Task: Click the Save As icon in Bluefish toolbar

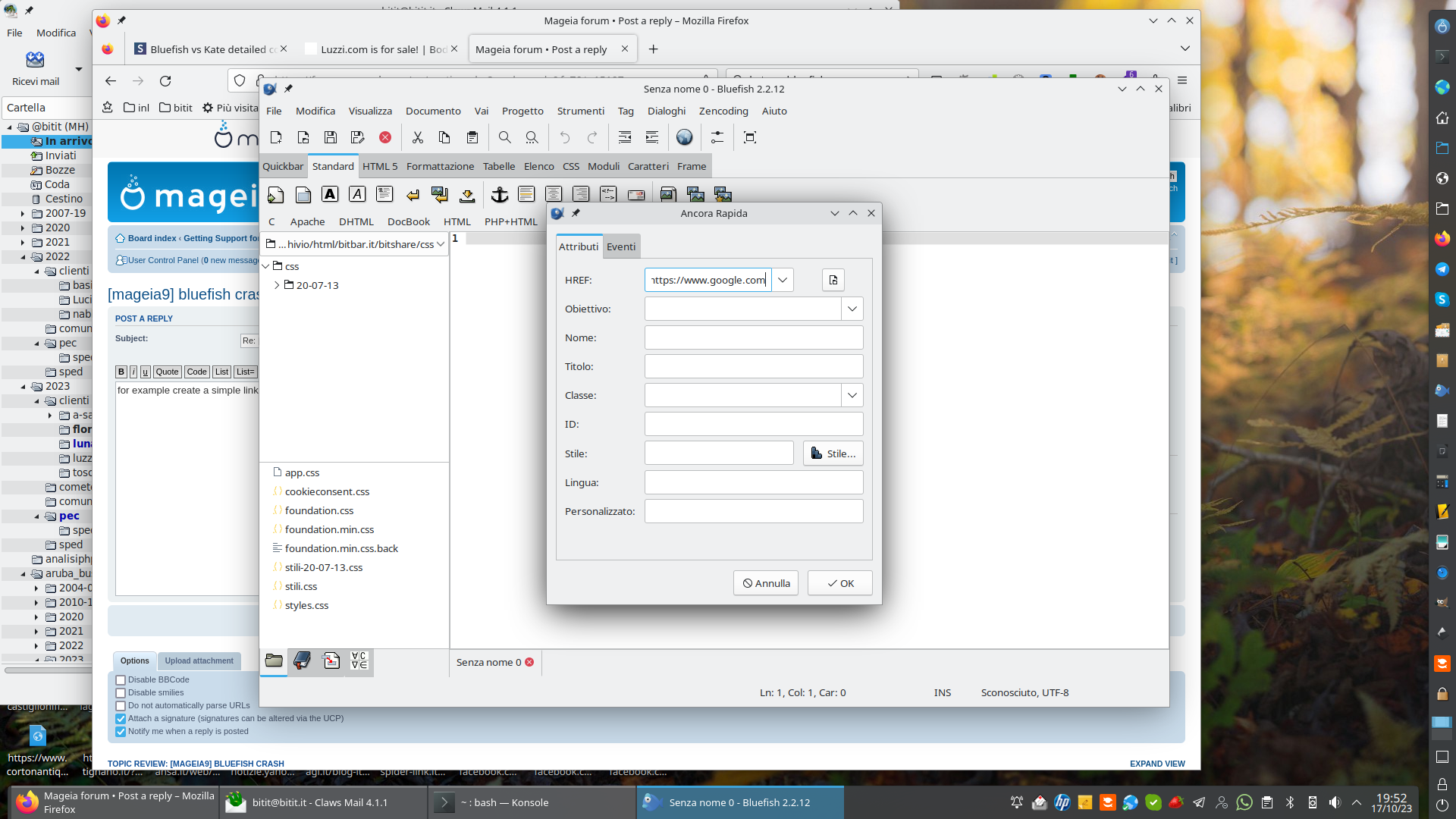Action: (x=358, y=137)
